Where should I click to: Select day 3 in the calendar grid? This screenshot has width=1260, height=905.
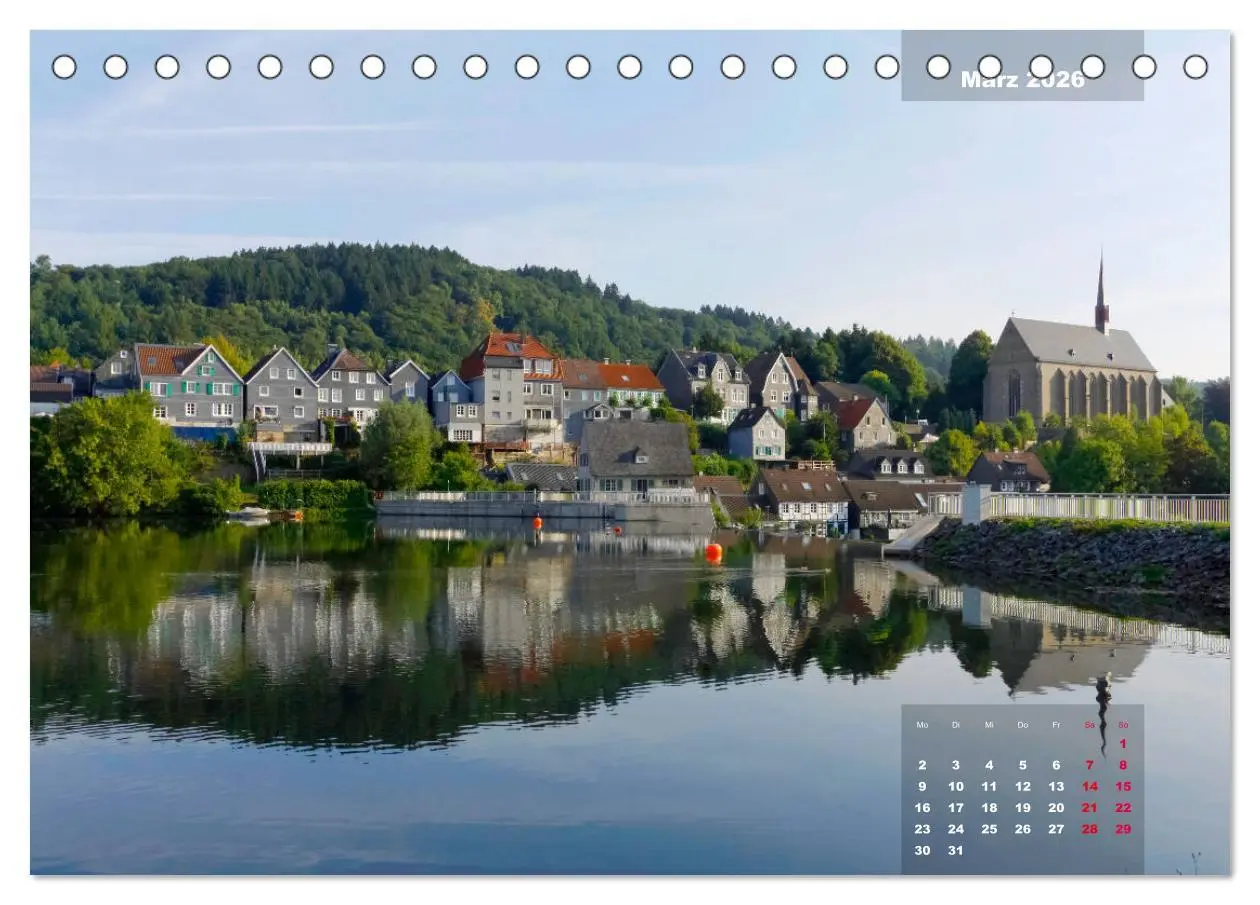pos(956,765)
